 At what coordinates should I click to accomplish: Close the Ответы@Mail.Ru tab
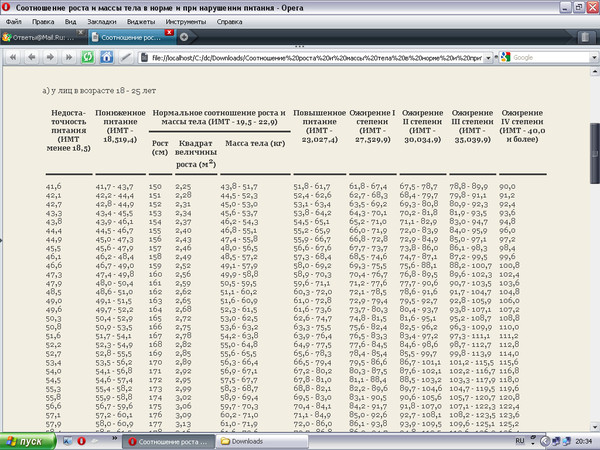(80, 33)
